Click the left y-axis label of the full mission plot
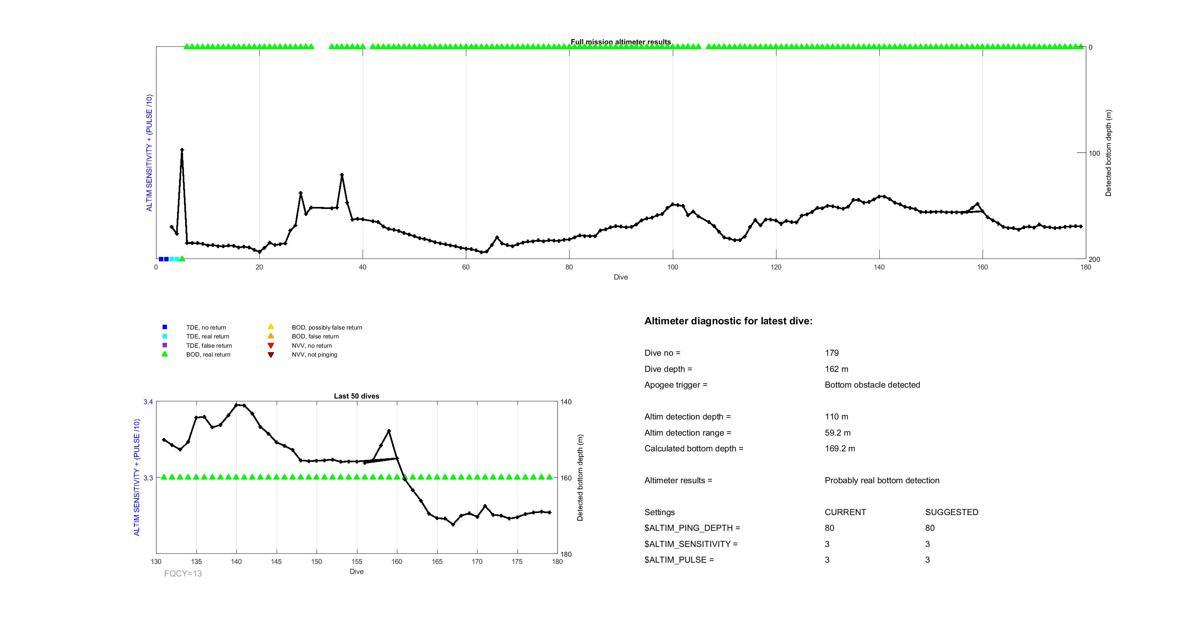The width and height of the screenshot is (1200, 622). coord(149,153)
